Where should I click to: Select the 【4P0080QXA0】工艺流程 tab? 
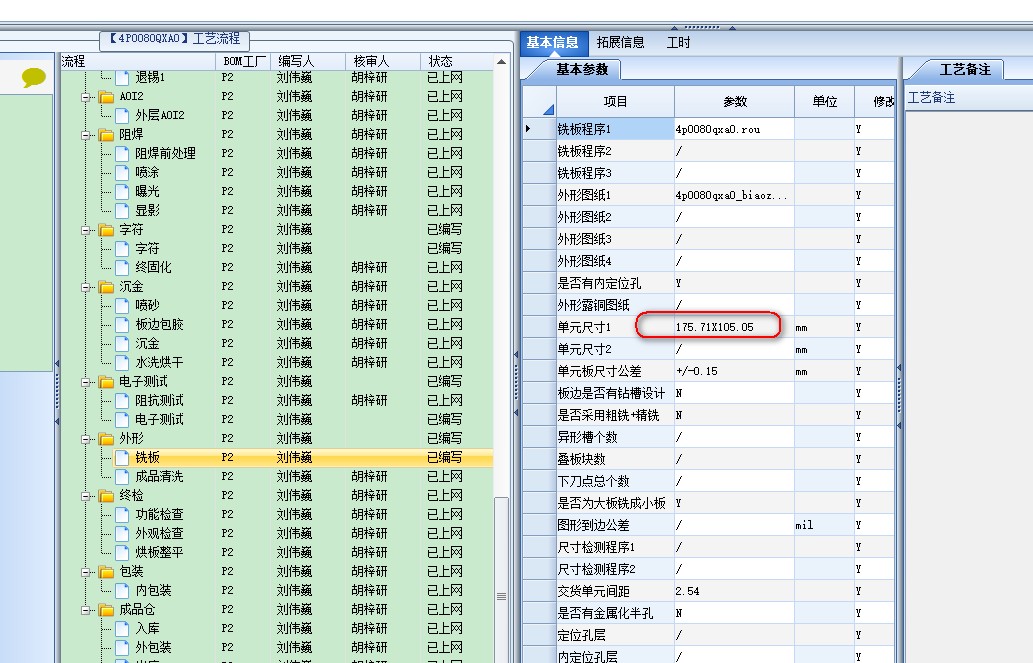[175, 40]
